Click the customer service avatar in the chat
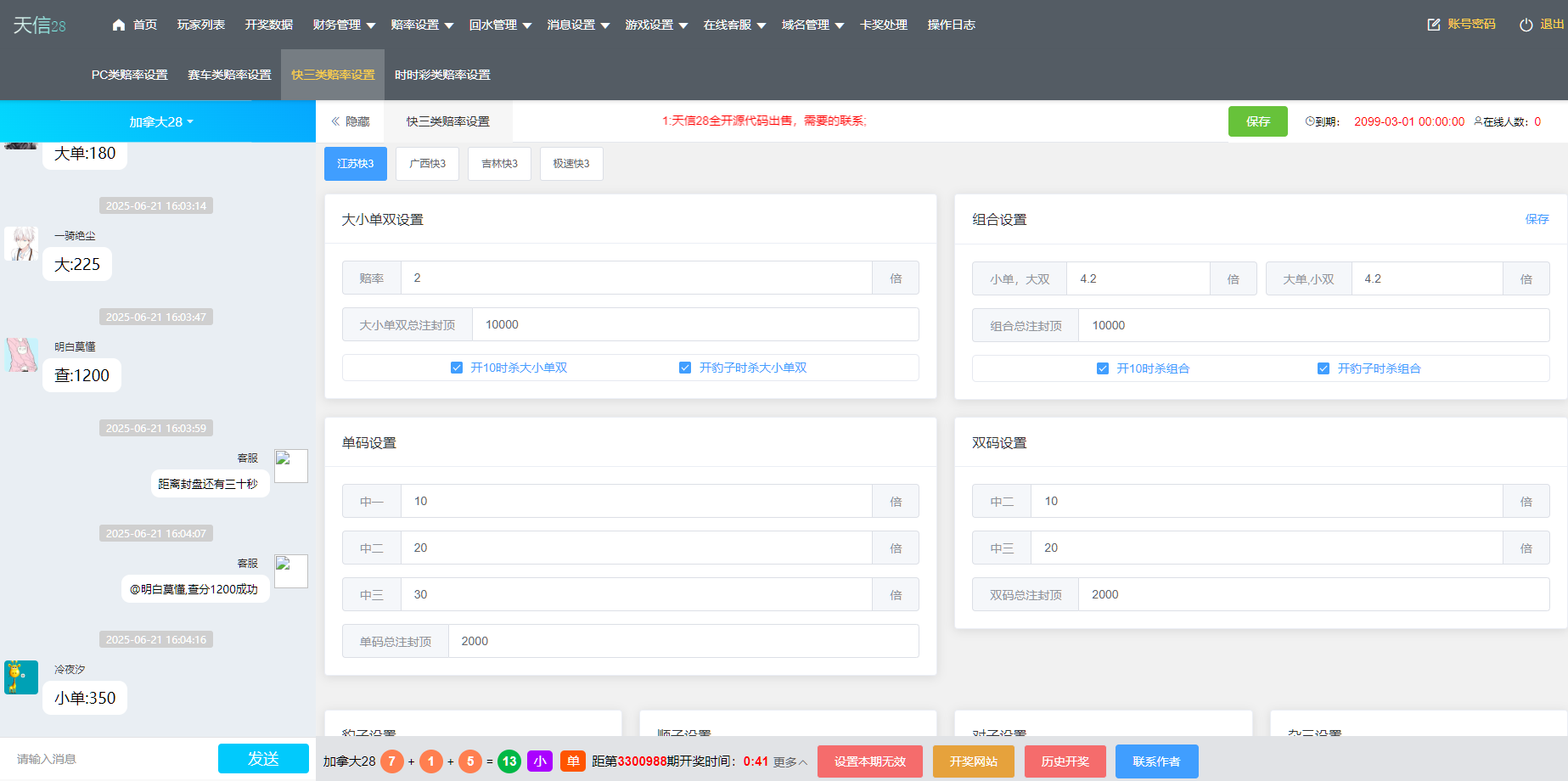The width and height of the screenshot is (1568, 781). pyautogui.click(x=290, y=465)
